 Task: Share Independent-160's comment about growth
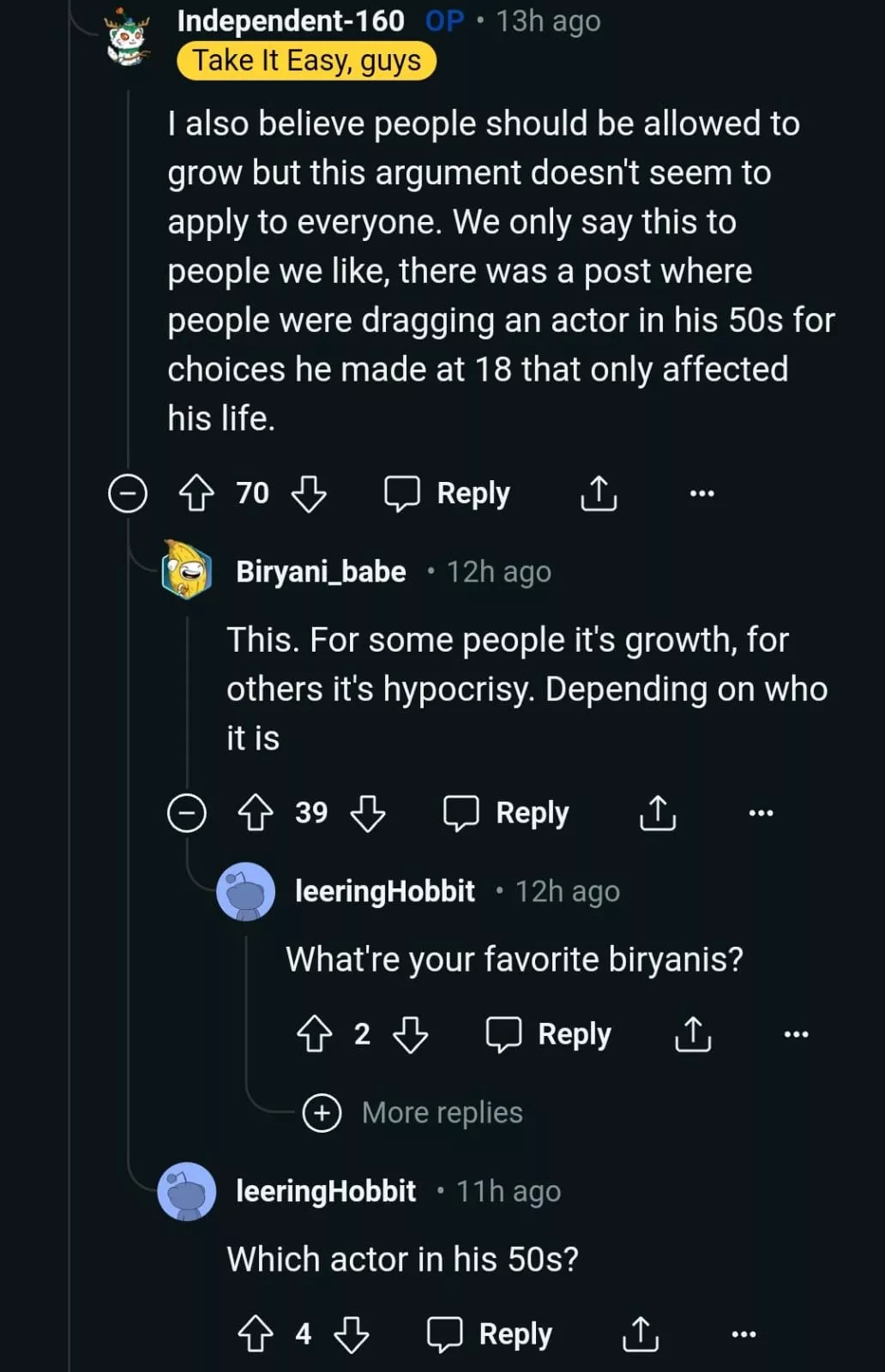coord(599,494)
